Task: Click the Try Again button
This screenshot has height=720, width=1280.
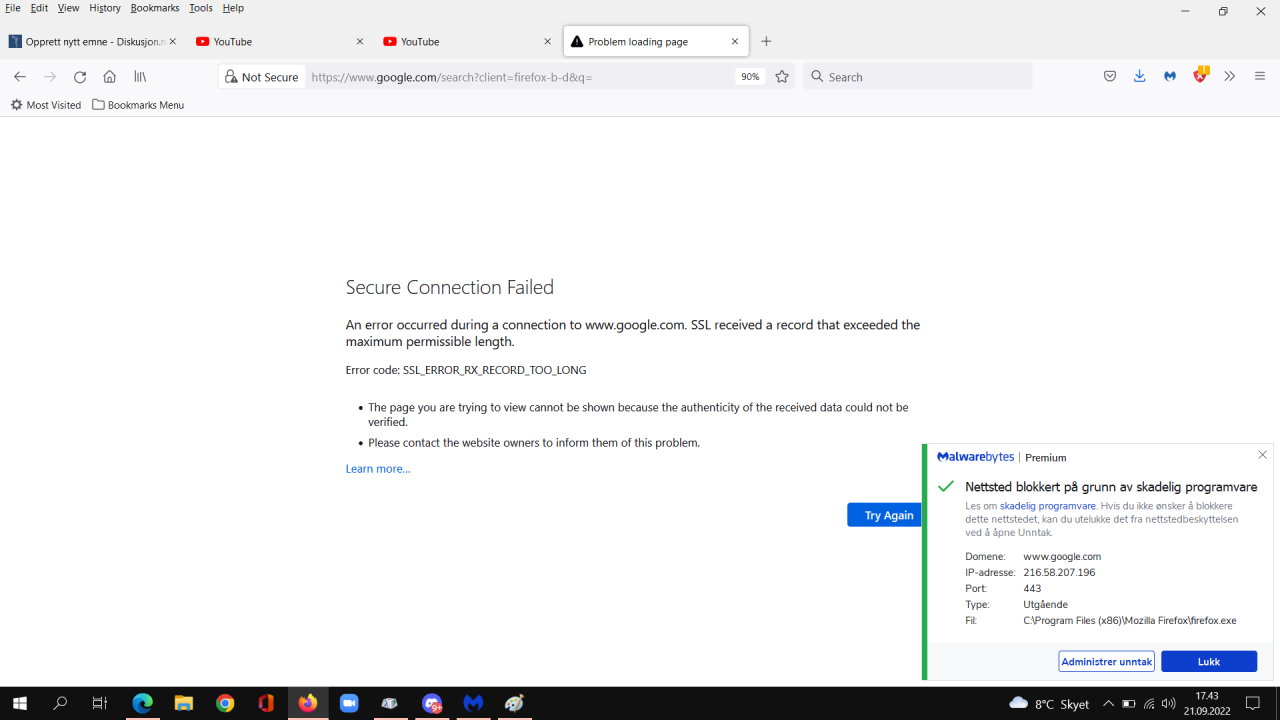Action: (884, 515)
